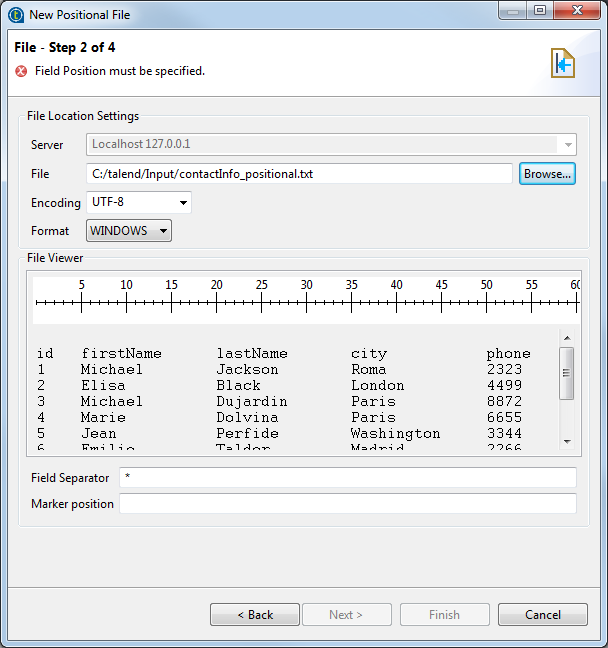Screen dimensions: 608x648
Task: Click 'Roma' in the file viewer
Action: click(x=369, y=369)
